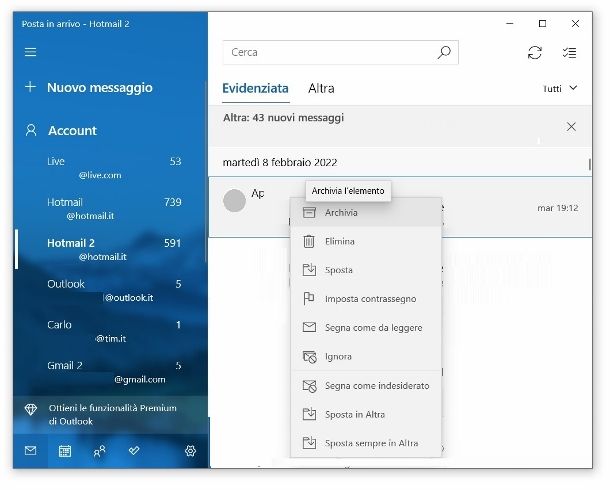Click the 'mar 19:12' message timestamp
Viewport: 610px width, 490px height.
pos(558,208)
